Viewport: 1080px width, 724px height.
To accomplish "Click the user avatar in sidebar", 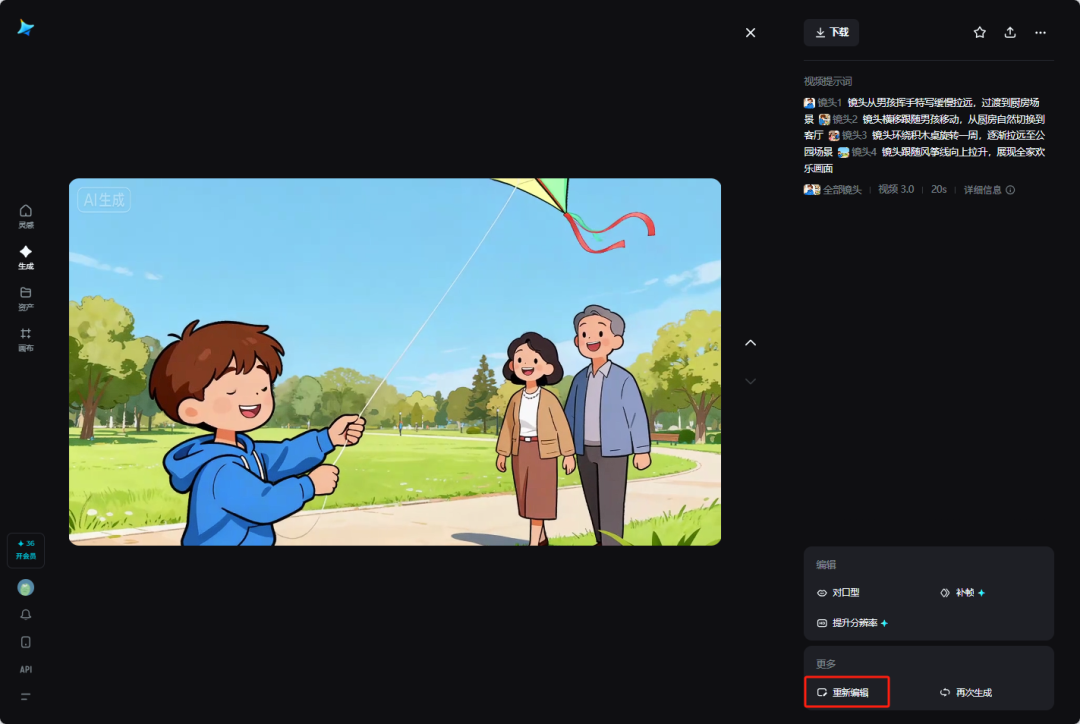I will (26, 587).
